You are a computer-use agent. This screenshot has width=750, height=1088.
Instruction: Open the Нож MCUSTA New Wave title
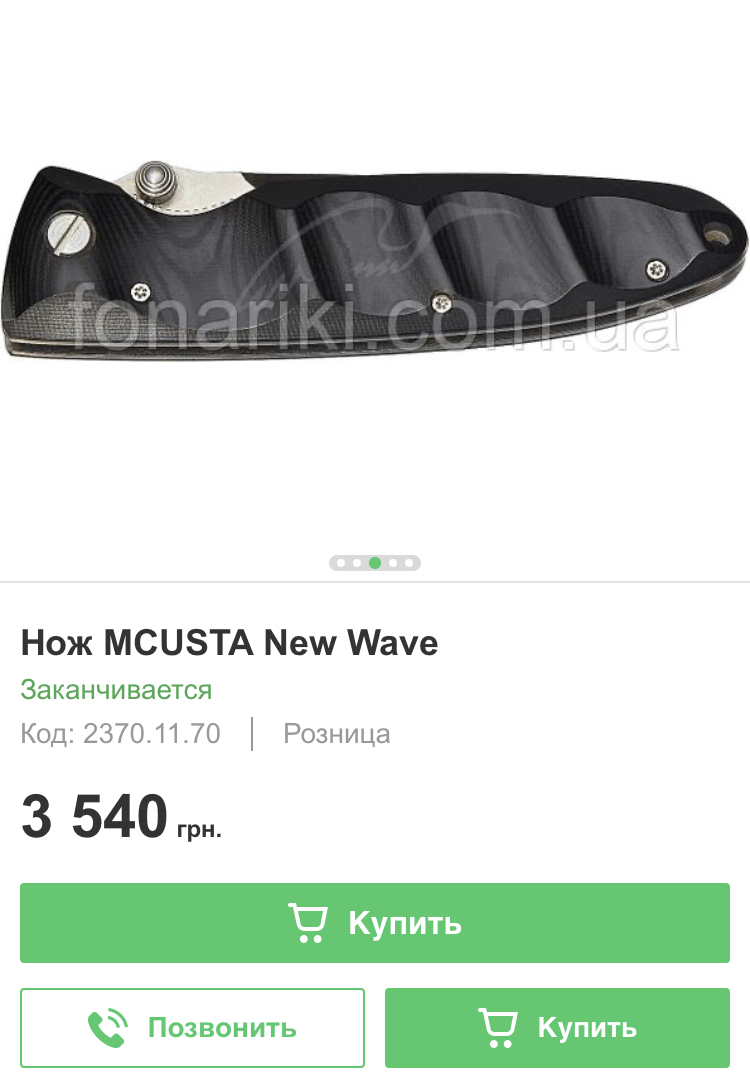coord(230,643)
